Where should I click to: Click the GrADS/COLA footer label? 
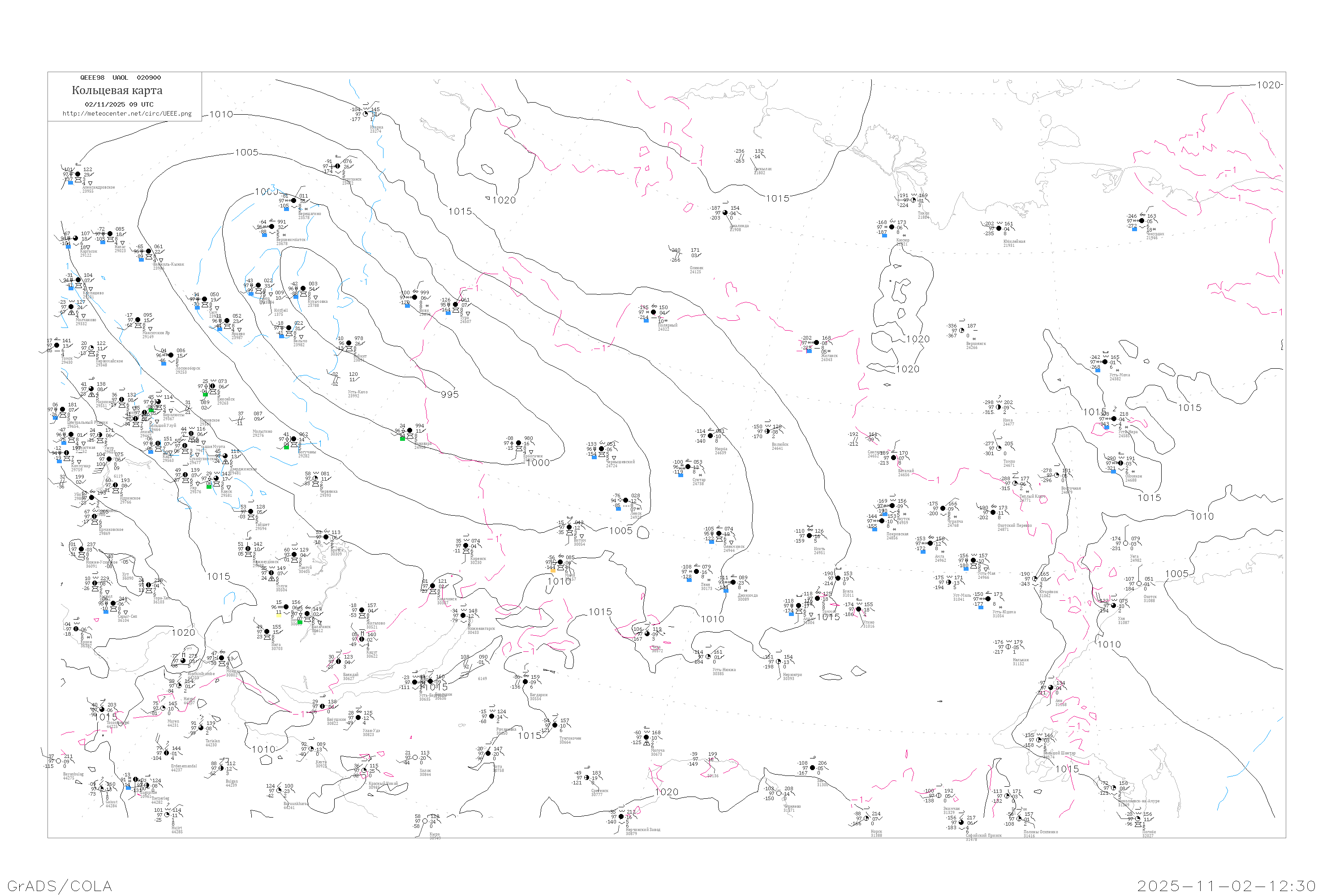point(60,886)
